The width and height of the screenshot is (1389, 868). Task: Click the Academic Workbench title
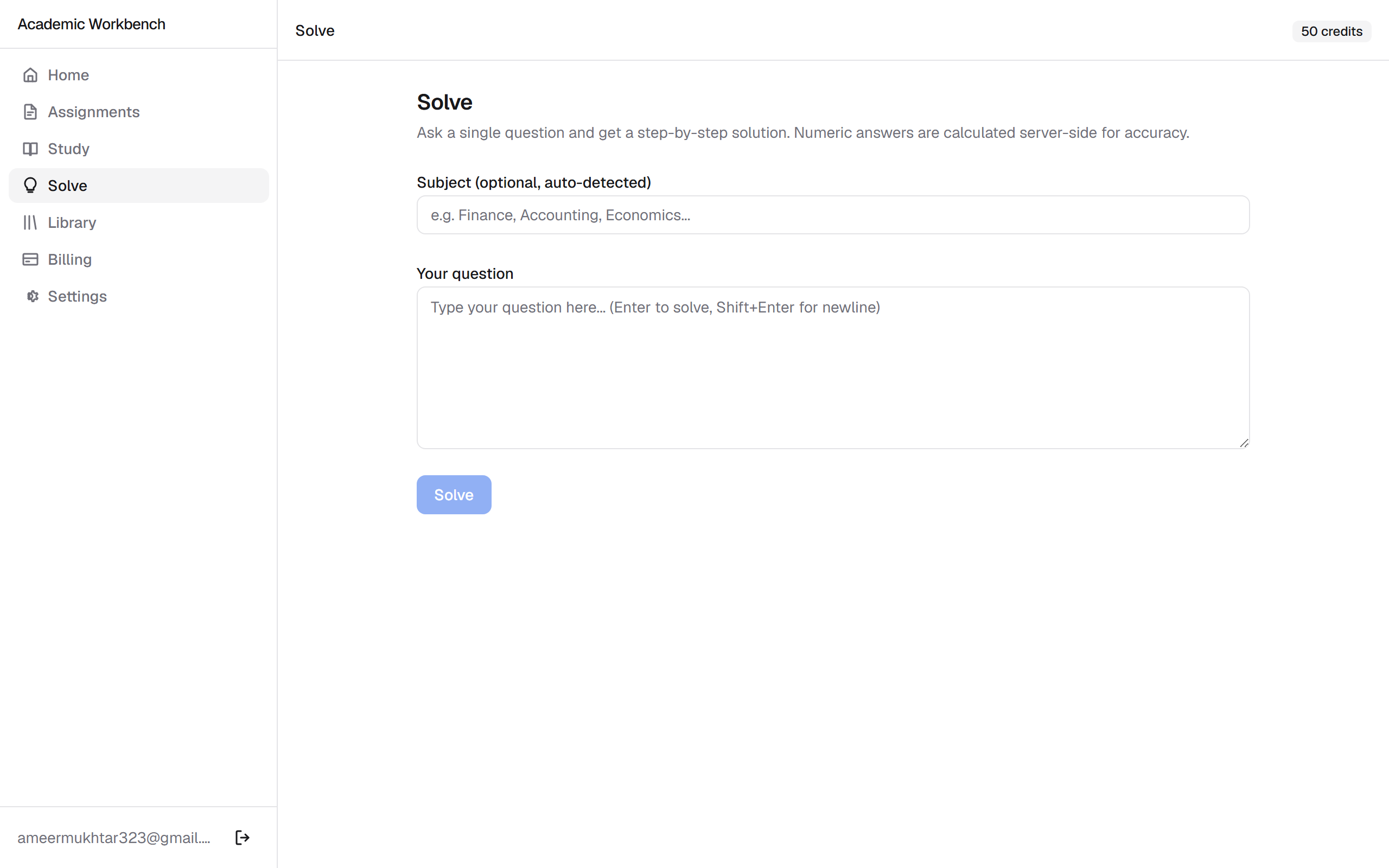coord(91,24)
